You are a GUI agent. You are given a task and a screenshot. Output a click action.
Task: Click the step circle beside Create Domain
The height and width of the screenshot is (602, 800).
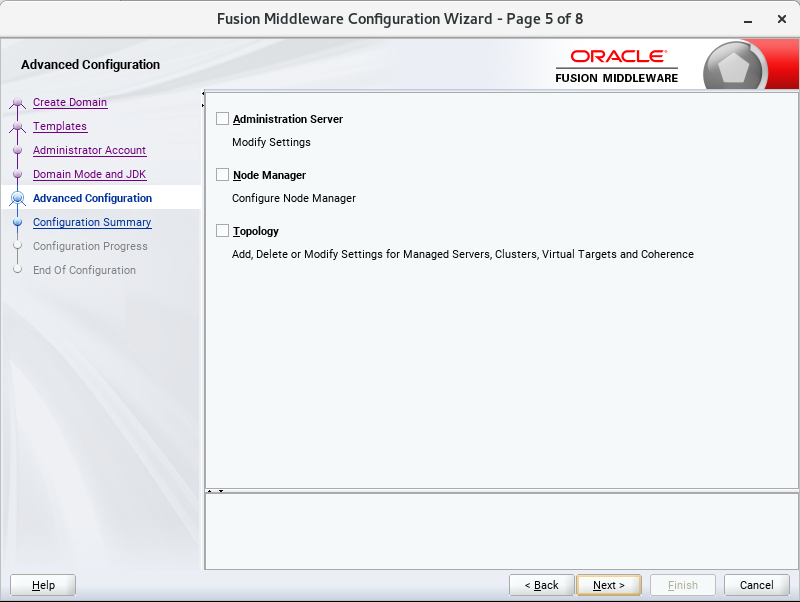(x=17, y=102)
